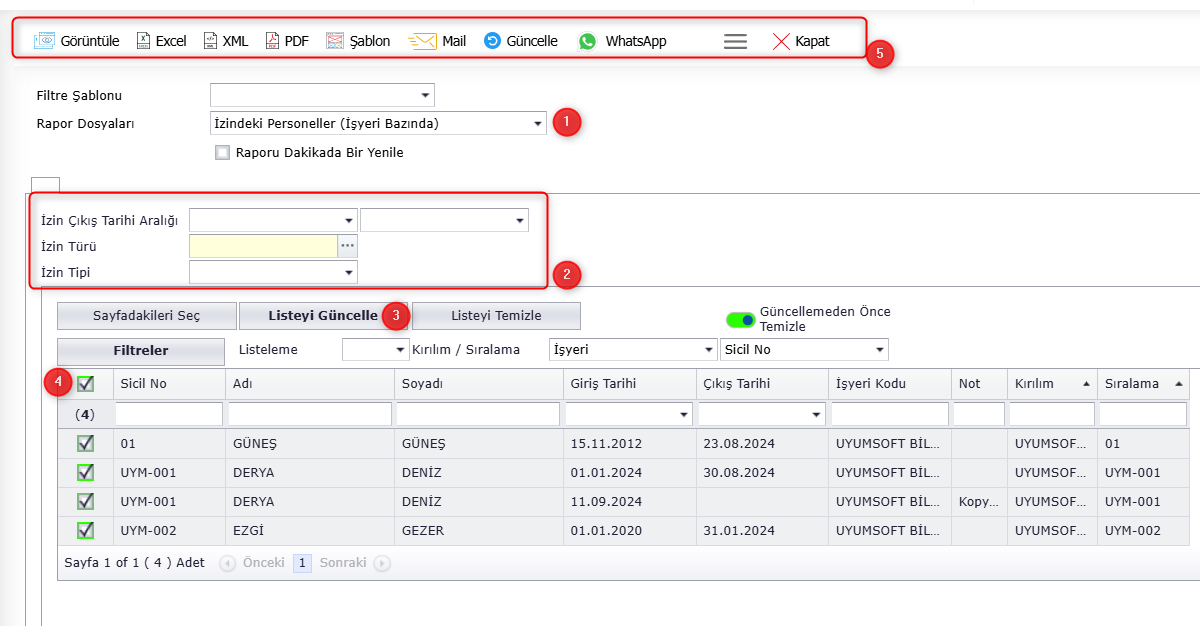Click Adı filter input

[x=310, y=414]
